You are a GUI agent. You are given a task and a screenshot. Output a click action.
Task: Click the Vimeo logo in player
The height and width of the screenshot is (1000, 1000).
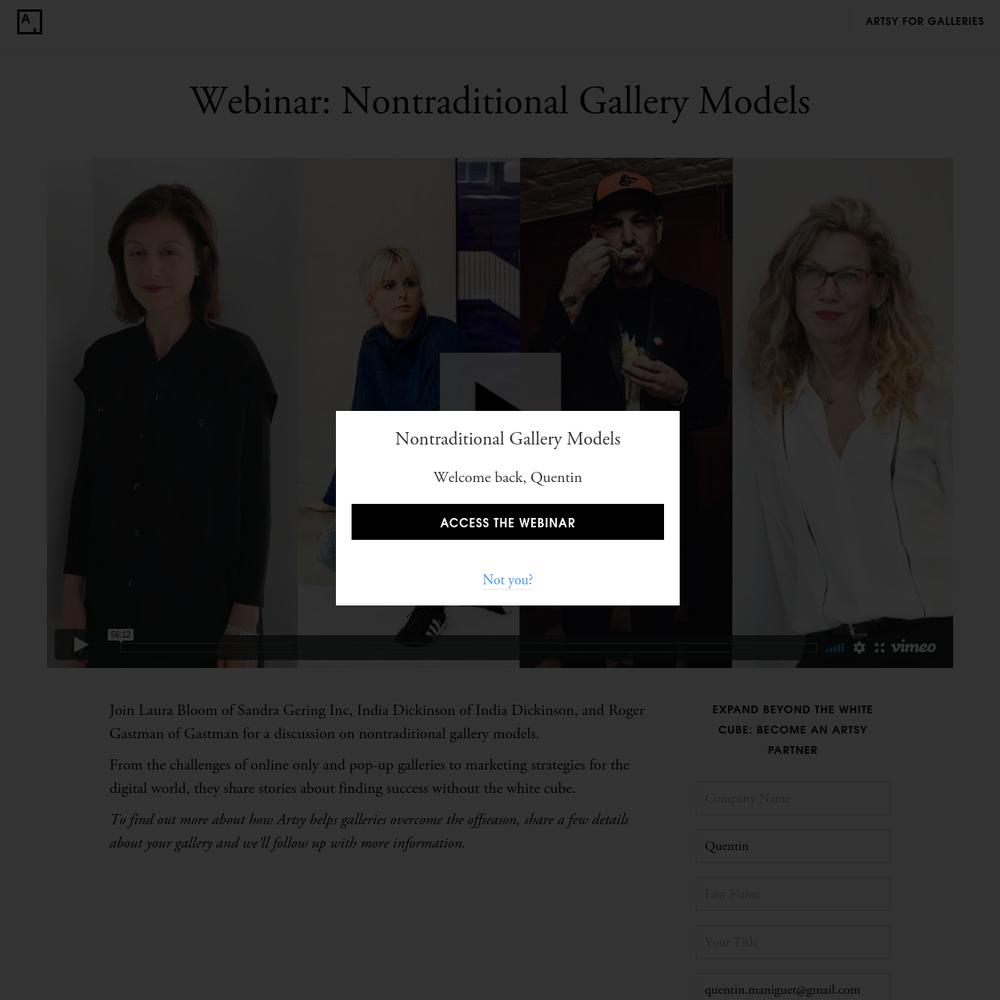(x=913, y=647)
